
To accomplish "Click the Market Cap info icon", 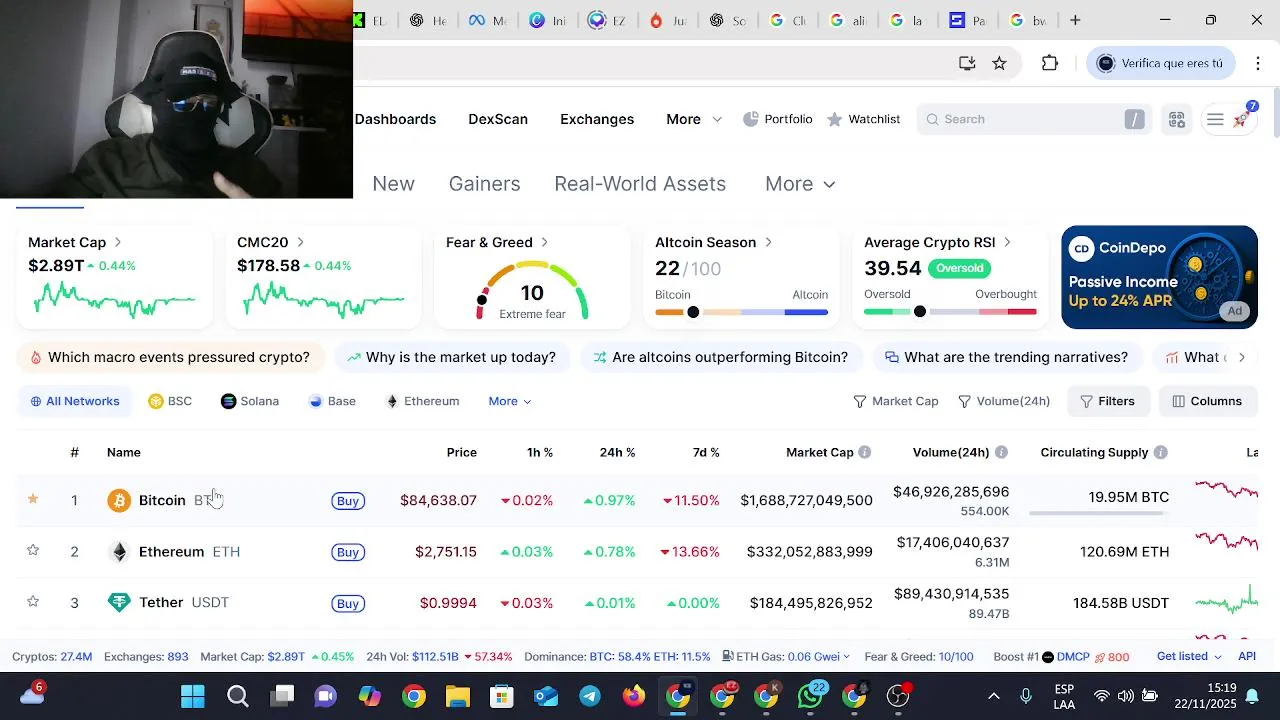I will 865,452.
